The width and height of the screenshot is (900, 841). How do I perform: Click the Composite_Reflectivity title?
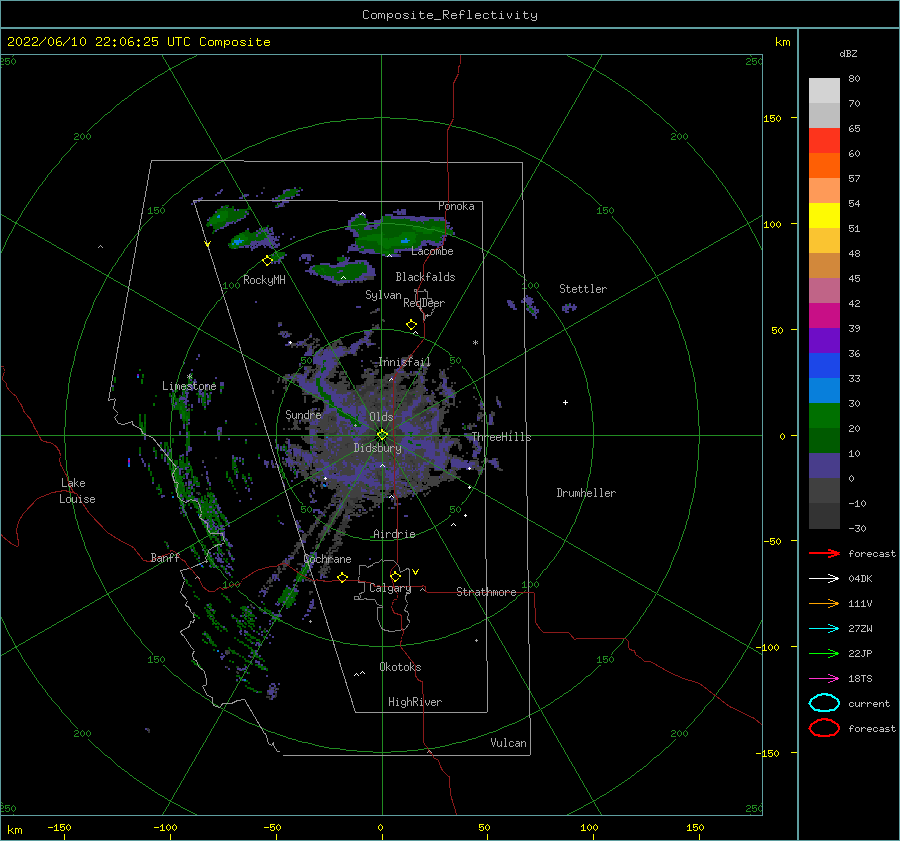point(450,15)
